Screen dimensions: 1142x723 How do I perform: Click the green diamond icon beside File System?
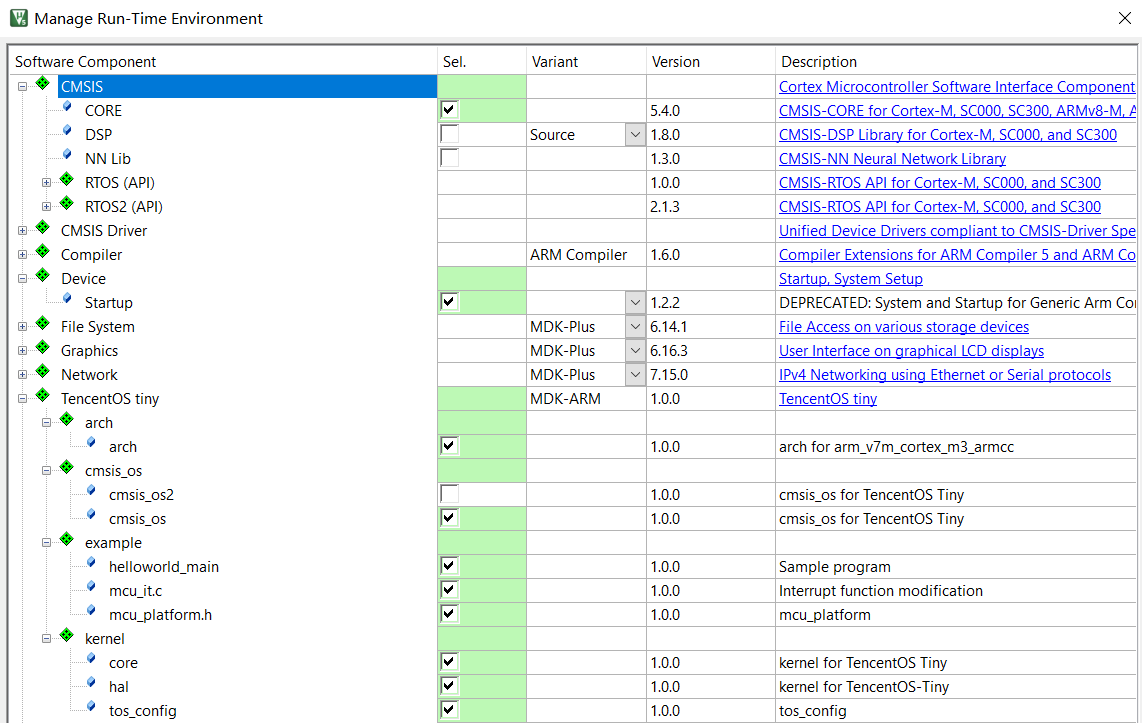pos(43,323)
